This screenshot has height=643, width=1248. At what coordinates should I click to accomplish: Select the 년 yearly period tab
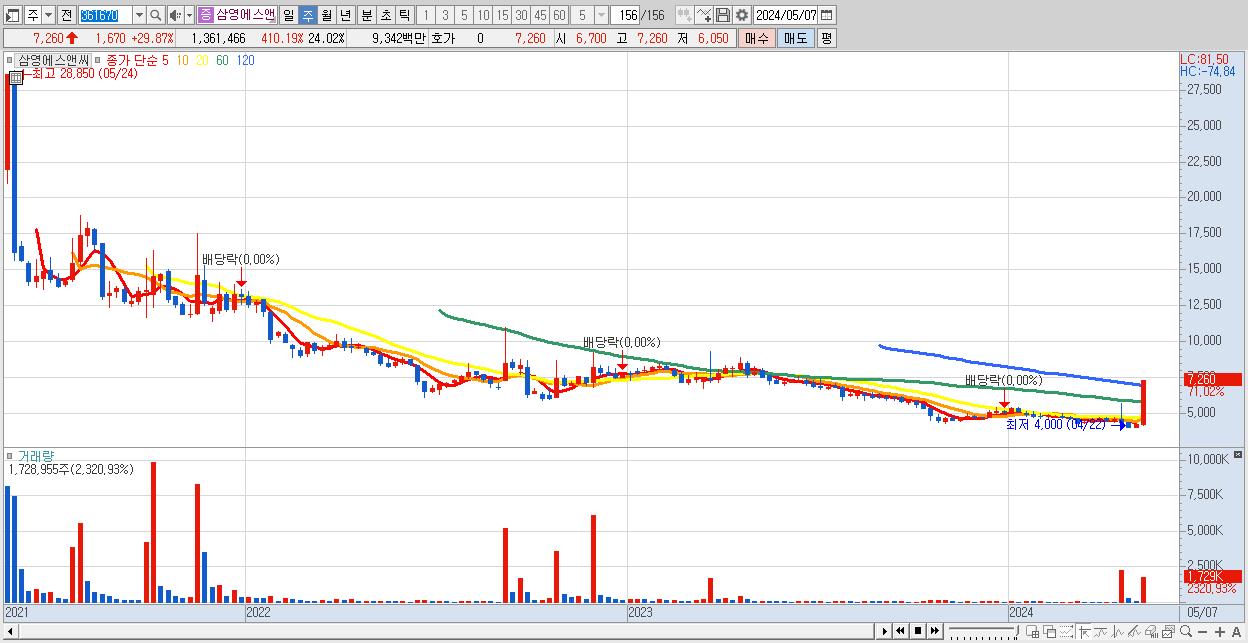[x=345, y=15]
